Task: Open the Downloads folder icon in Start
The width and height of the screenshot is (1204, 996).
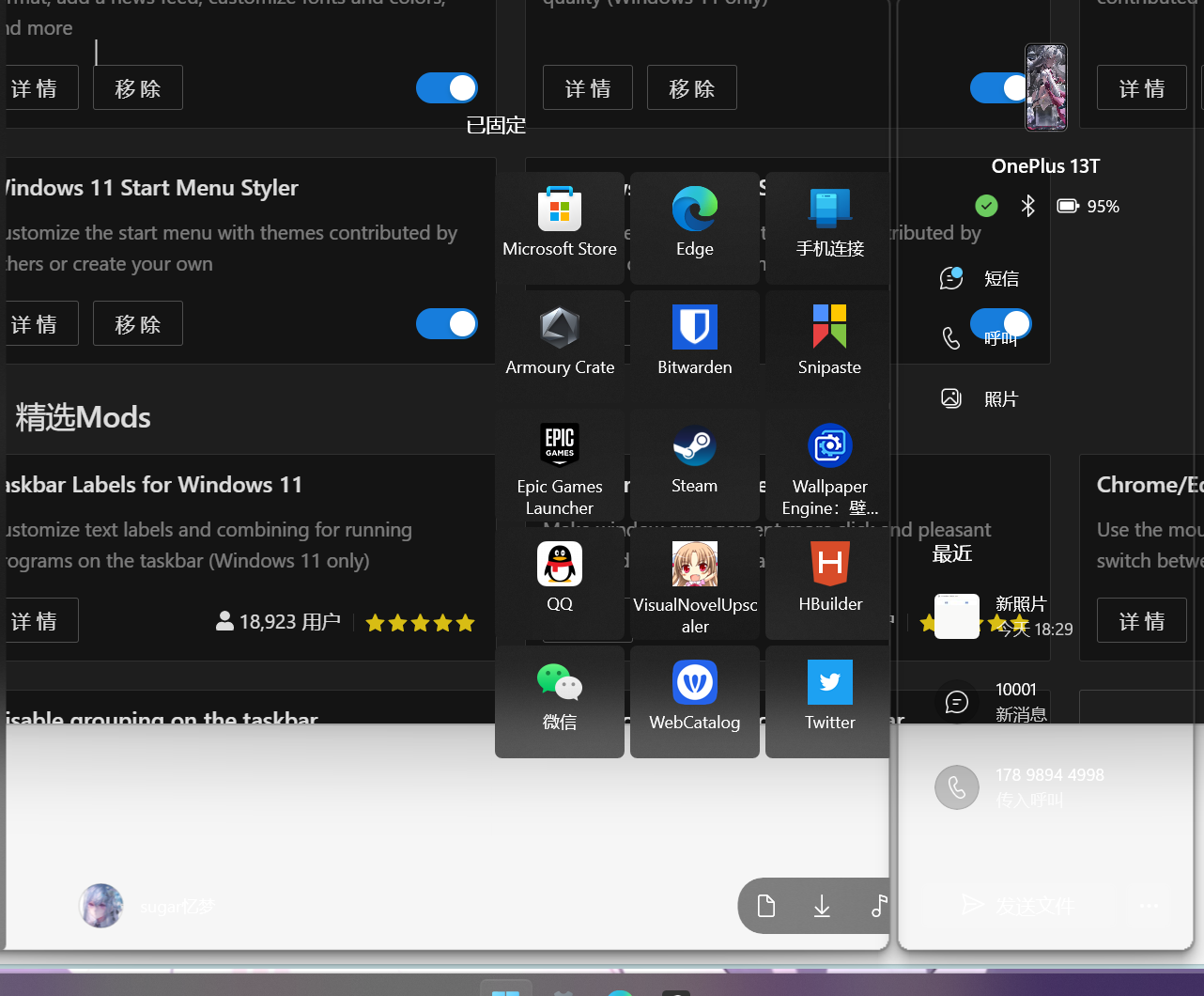Action: pyautogui.click(x=822, y=906)
